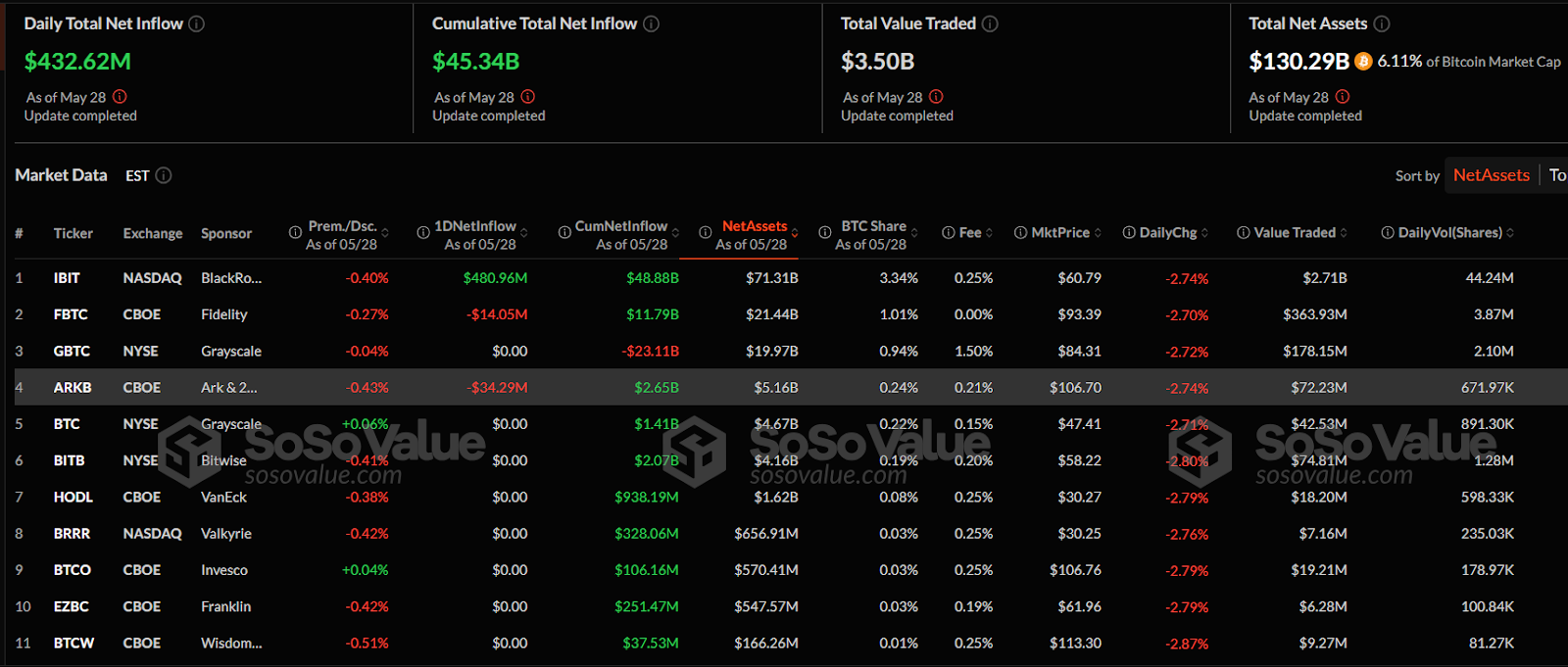Click info icon beside Daily Total Net Inflow
1568x667 pixels.
click(x=196, y=24)
